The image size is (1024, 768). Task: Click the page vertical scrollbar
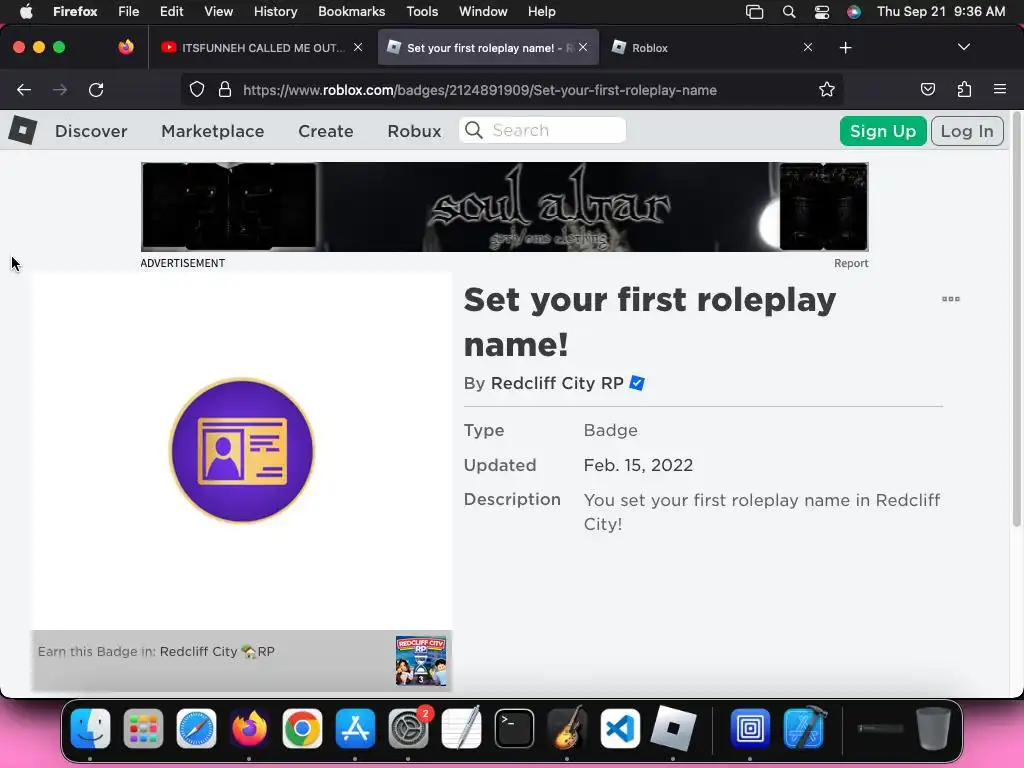[x=1016, y=320]
